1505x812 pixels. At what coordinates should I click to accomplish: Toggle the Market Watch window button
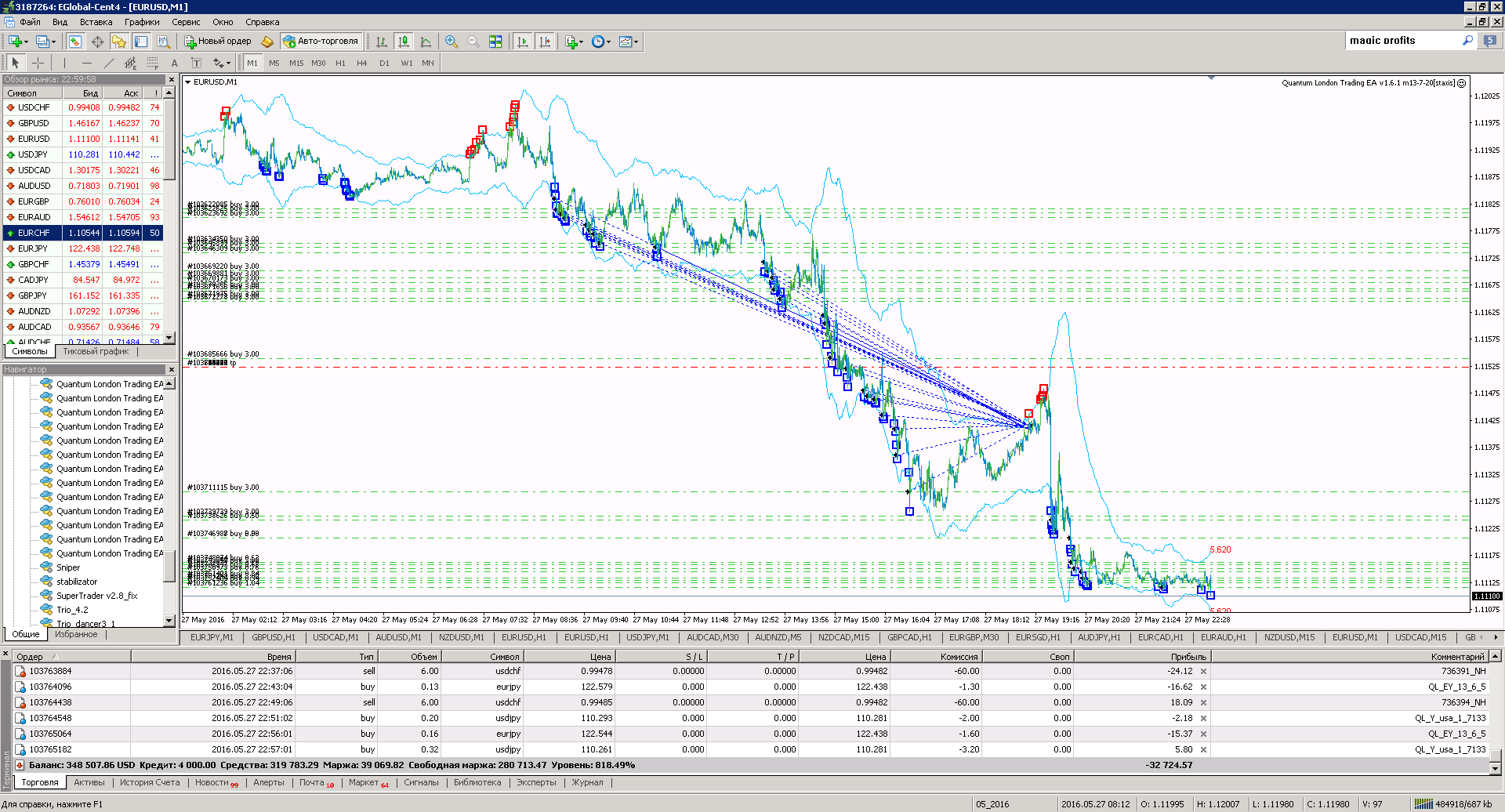coord(75,42)
